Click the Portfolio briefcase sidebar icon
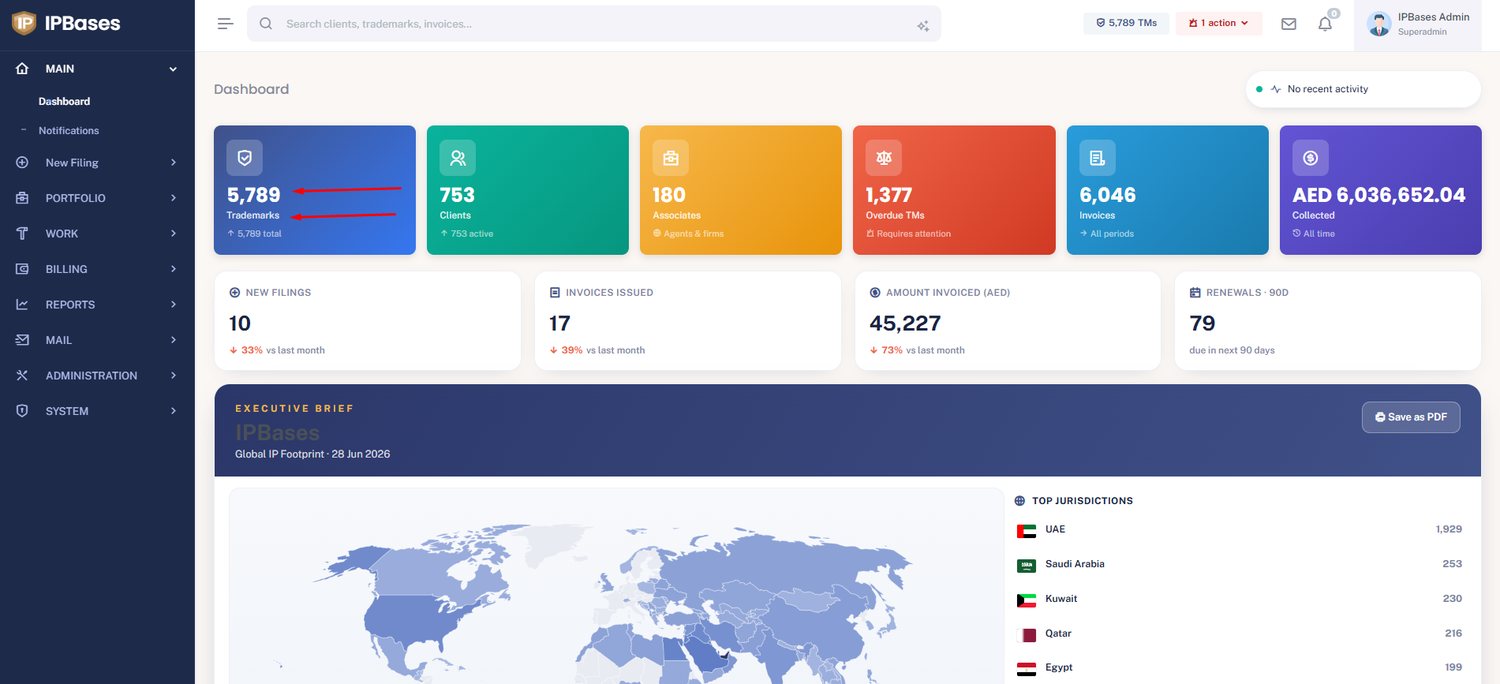 [22, 198]
